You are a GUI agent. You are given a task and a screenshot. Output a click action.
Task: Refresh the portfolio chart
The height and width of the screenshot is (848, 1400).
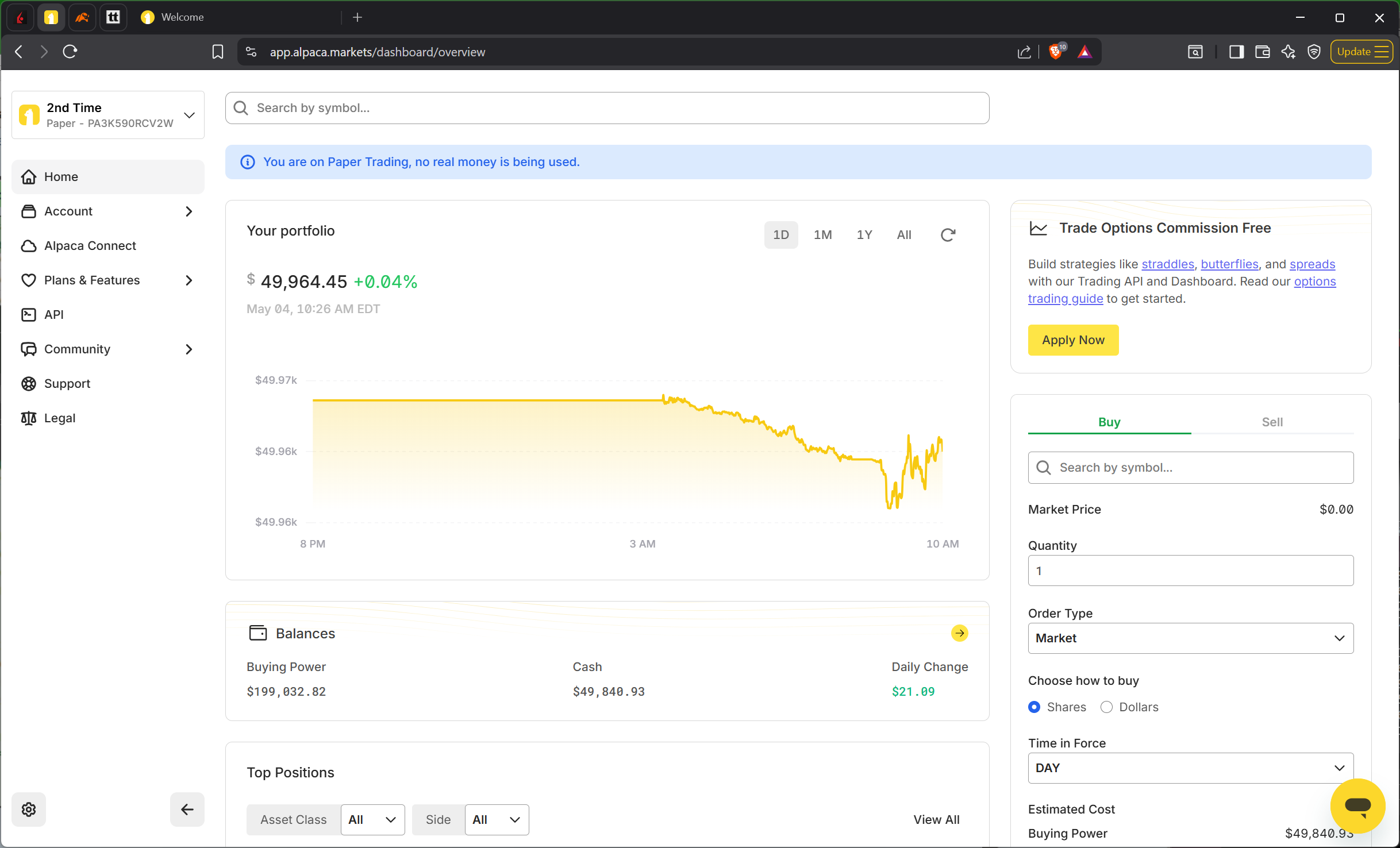coord(948,234)
